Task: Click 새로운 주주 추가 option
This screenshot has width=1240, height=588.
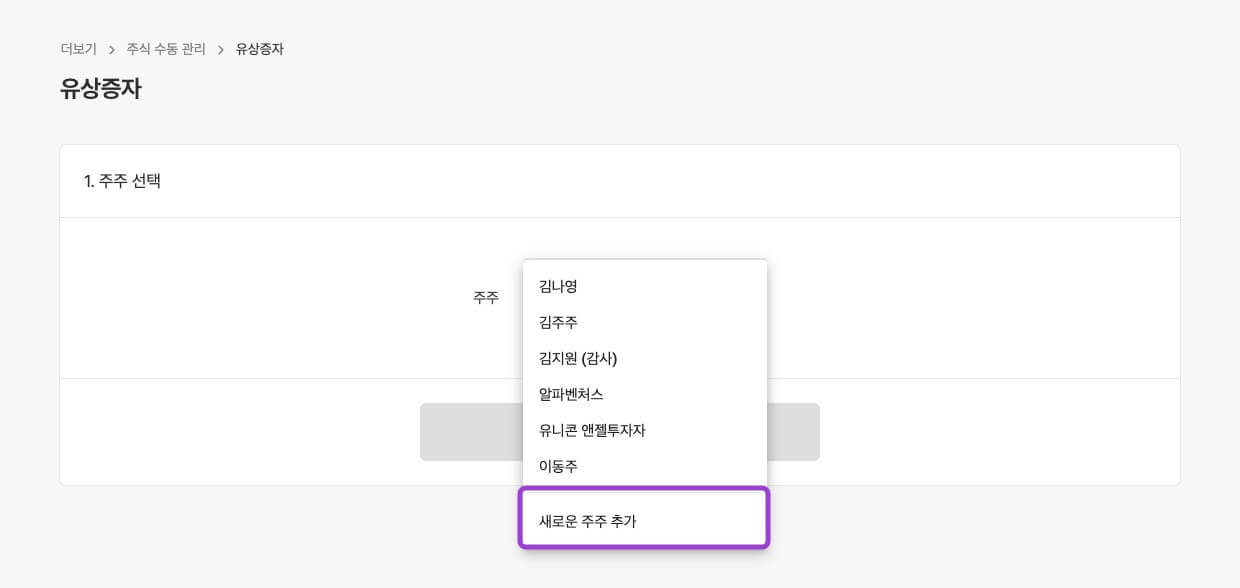Action: pos(588,521)
